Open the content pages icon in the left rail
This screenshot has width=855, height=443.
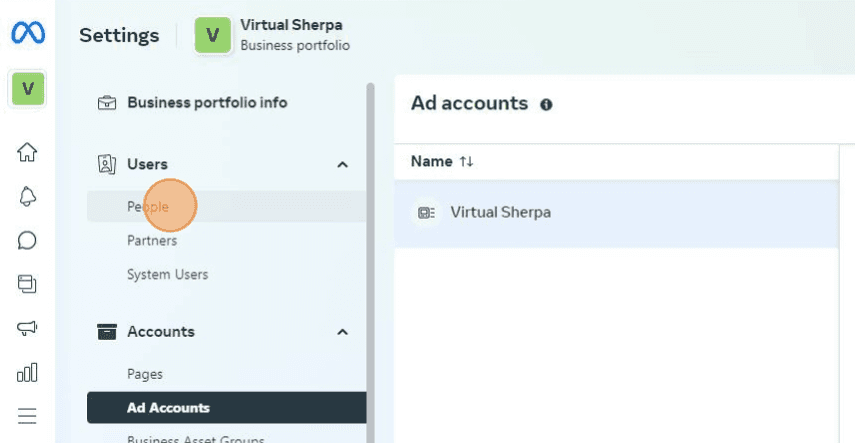pyautogui.click(x=27, y=284)
